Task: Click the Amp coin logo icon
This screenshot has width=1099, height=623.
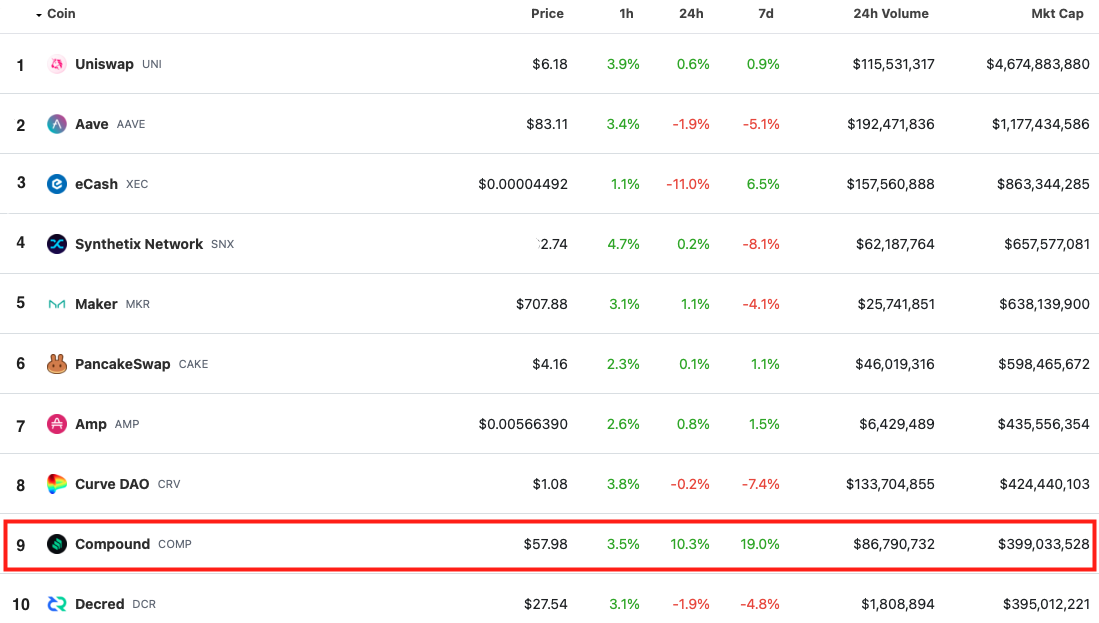Action: point(57,424)
